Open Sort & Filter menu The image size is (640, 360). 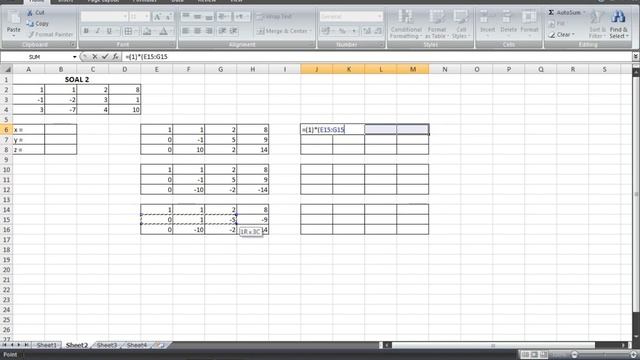(x=597, y=24)
